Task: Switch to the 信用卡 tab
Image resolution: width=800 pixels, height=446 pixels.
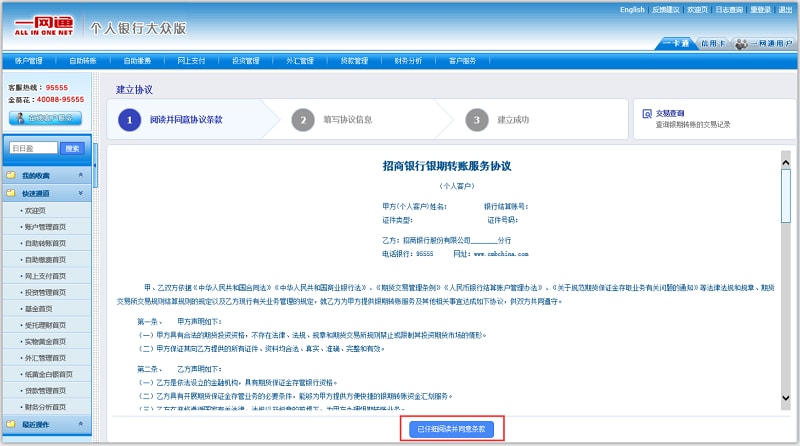Action: 712,44
